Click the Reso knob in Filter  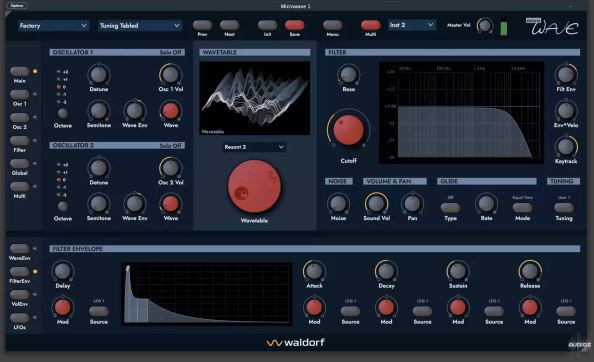click(348, 75)
